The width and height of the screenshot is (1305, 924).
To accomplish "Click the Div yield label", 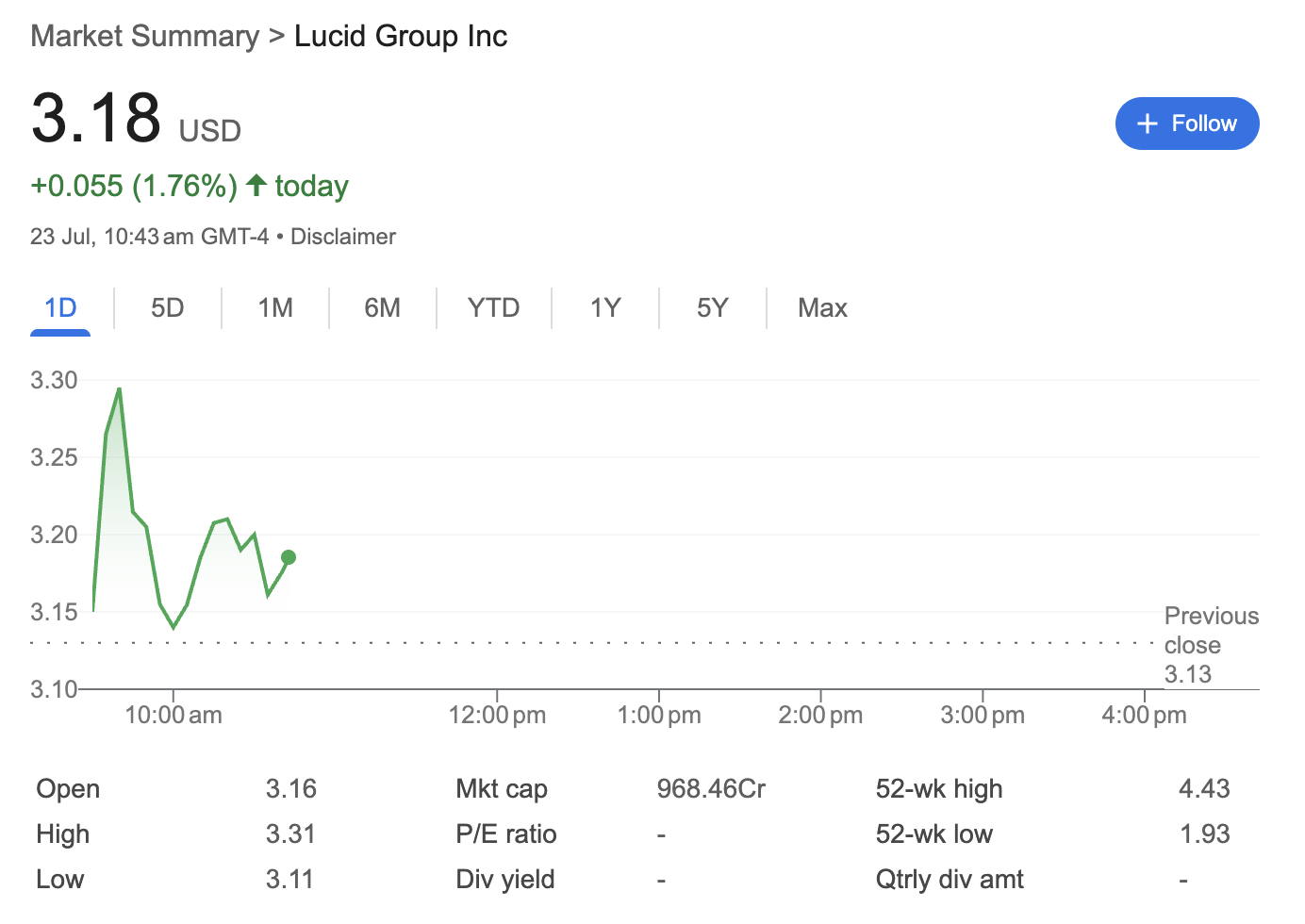I will click(505, 880).
